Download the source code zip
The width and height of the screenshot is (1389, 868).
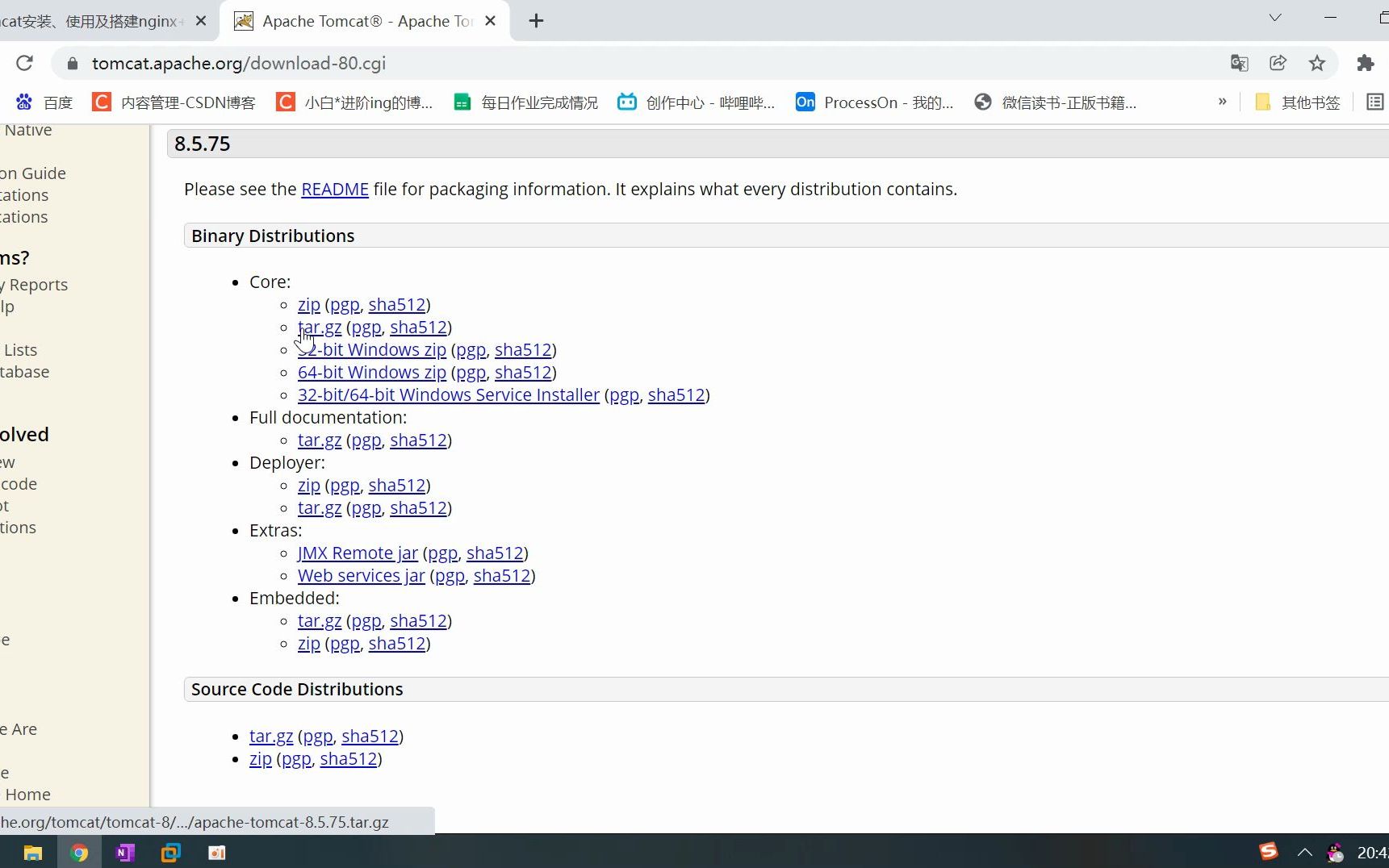[261, 759]
